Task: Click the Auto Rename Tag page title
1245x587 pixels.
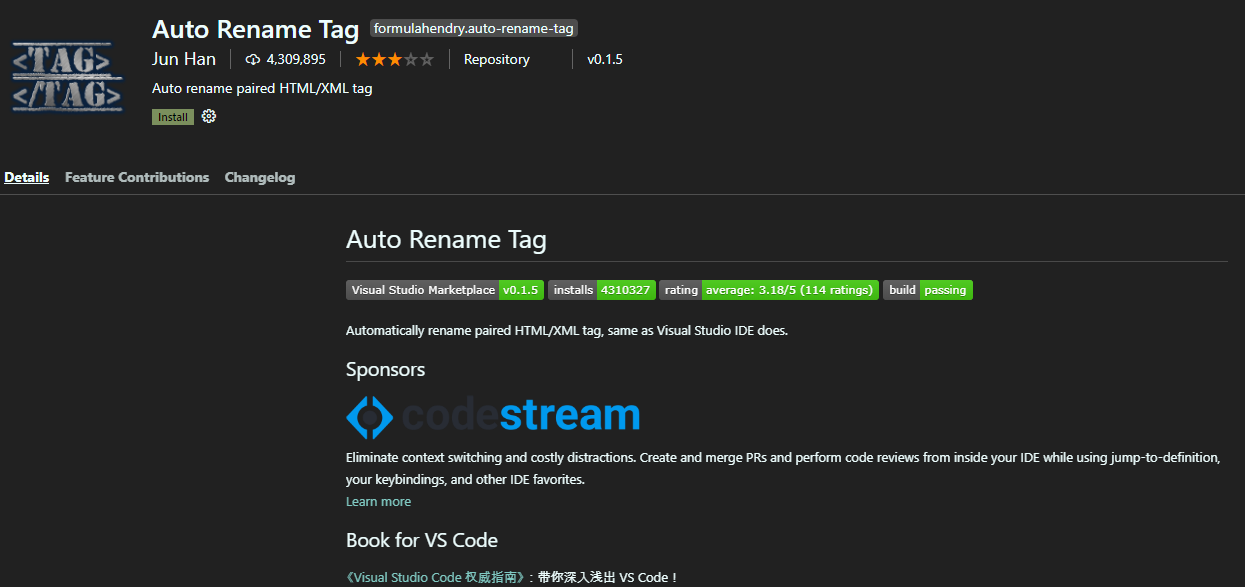Action: (255, 29)
